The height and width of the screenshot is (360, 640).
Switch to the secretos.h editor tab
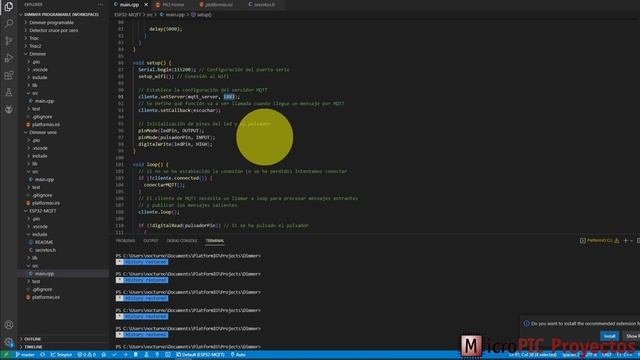(264, 4)
